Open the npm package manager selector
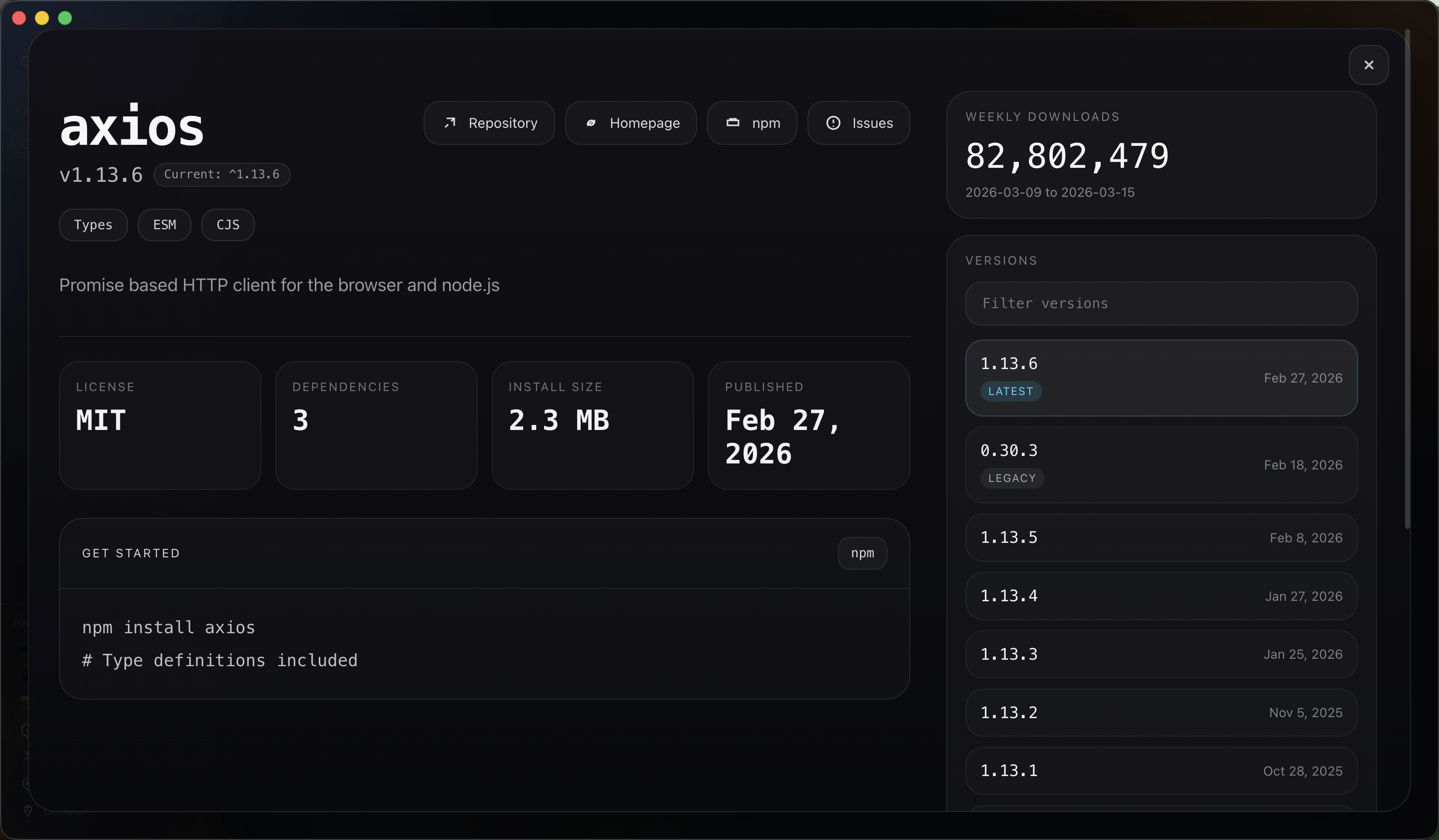Screen dimensions: 1439x840 [x=862, y=553]
